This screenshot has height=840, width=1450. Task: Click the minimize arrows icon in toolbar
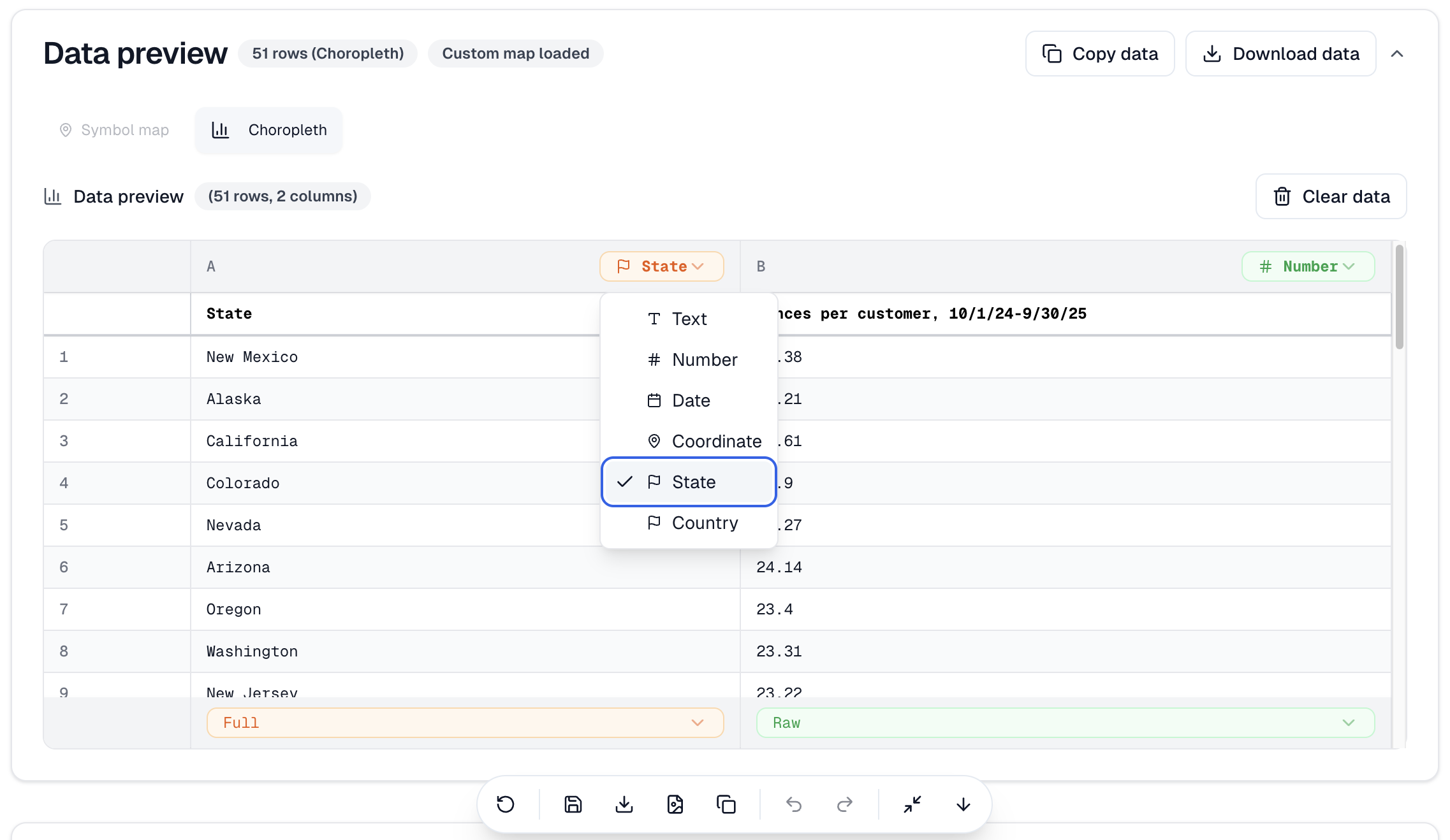click(912, 804)
